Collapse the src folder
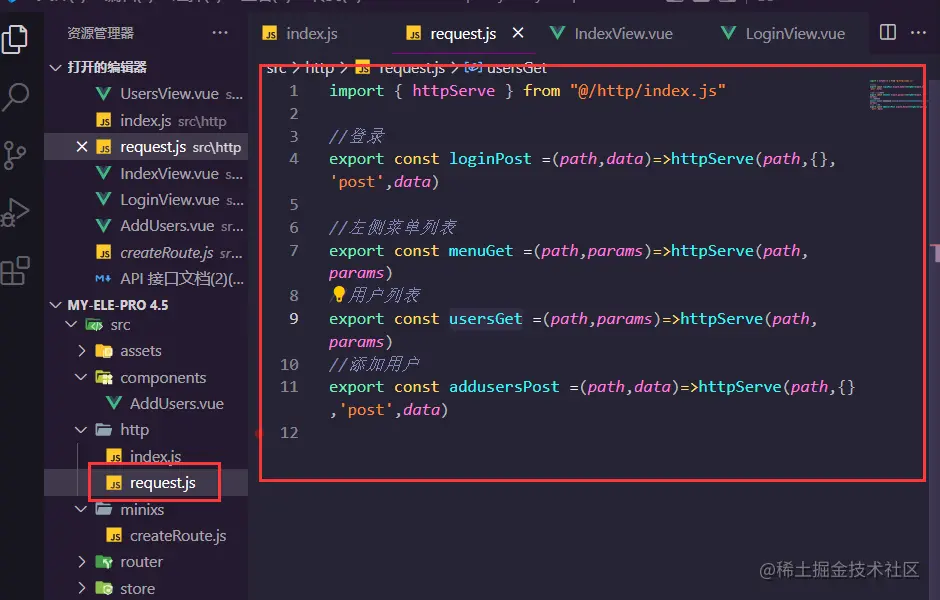The height and width of the screenshot is (600, 940). point(71,325)
